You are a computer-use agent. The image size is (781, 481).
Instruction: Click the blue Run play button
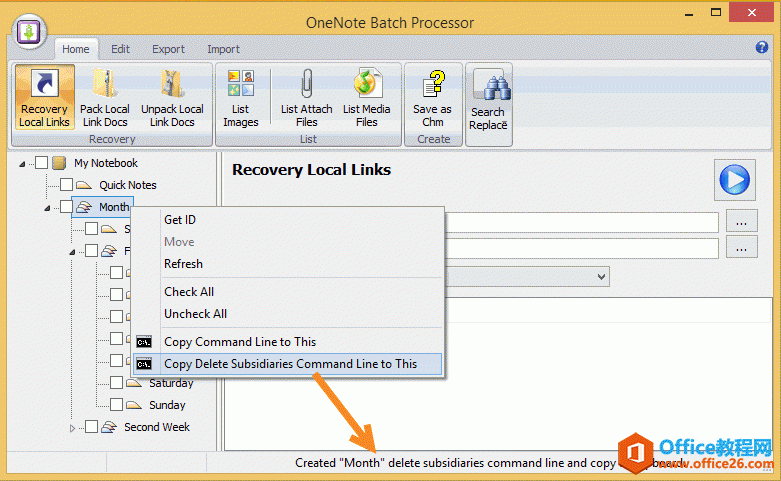coord(735,180)
